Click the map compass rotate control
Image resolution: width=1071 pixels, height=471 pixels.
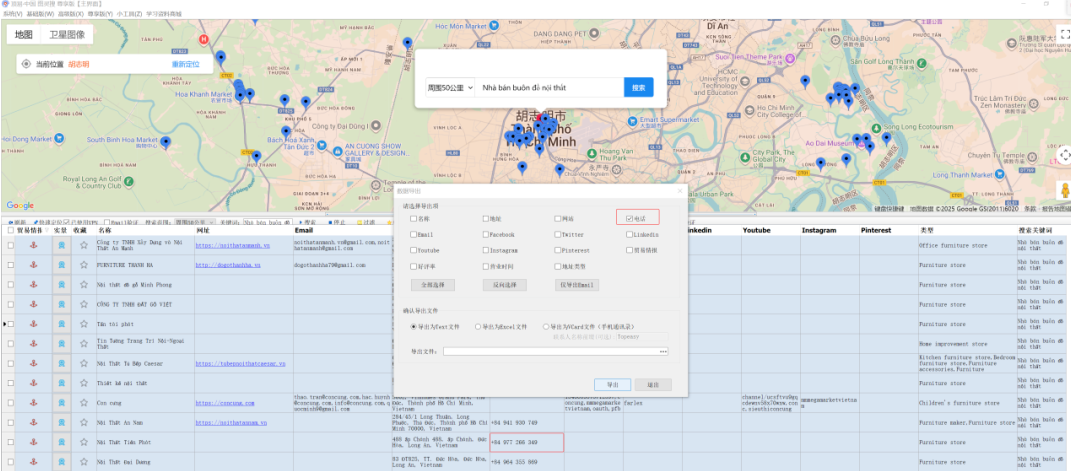click(x=1064, y=156)
